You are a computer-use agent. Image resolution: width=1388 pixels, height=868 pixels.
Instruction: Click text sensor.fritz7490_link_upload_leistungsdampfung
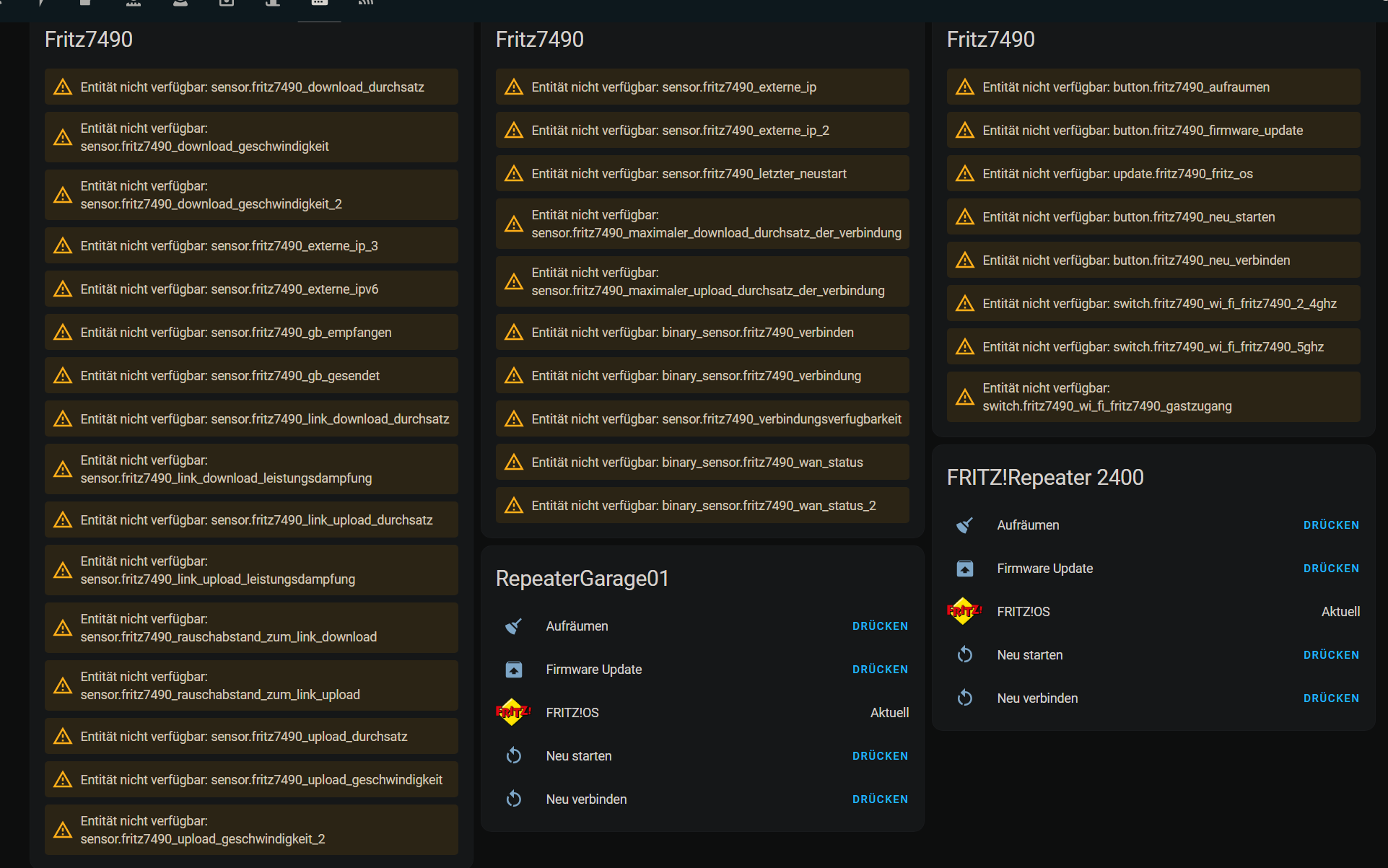tap(218, 579)
